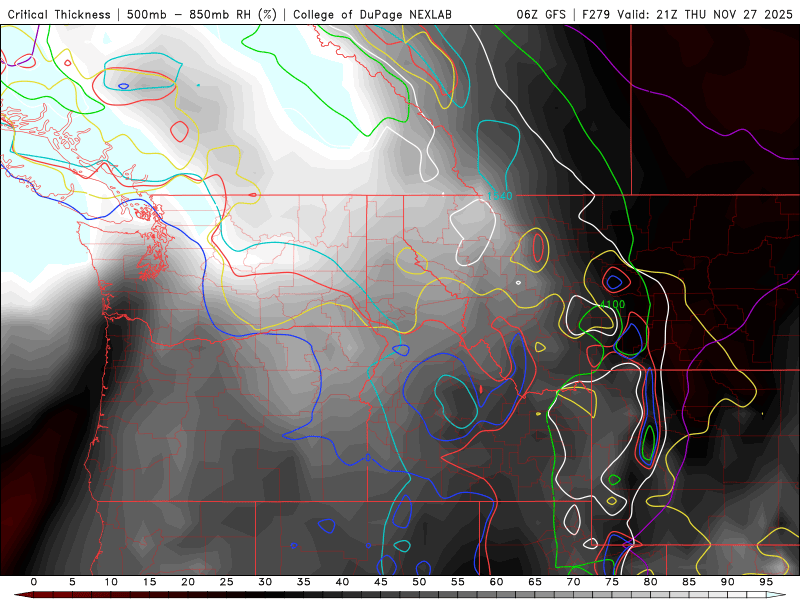
Task: Click the "30" value on the color scale
Action: (265, 582)
